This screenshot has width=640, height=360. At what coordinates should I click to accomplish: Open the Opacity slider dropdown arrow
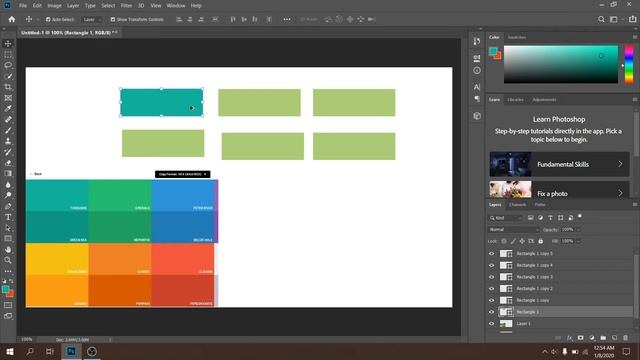click(x=578, y=229)
